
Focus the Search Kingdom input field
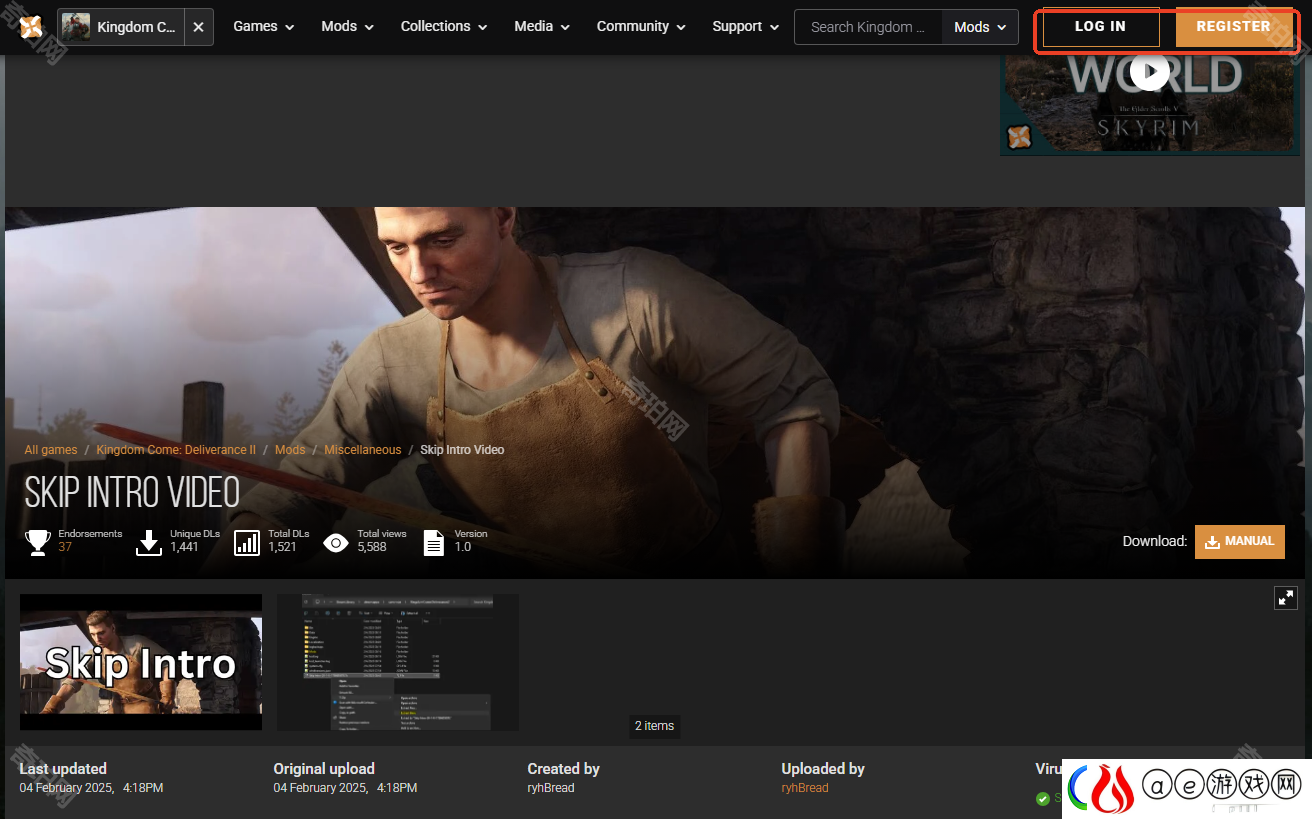[869, 27]
